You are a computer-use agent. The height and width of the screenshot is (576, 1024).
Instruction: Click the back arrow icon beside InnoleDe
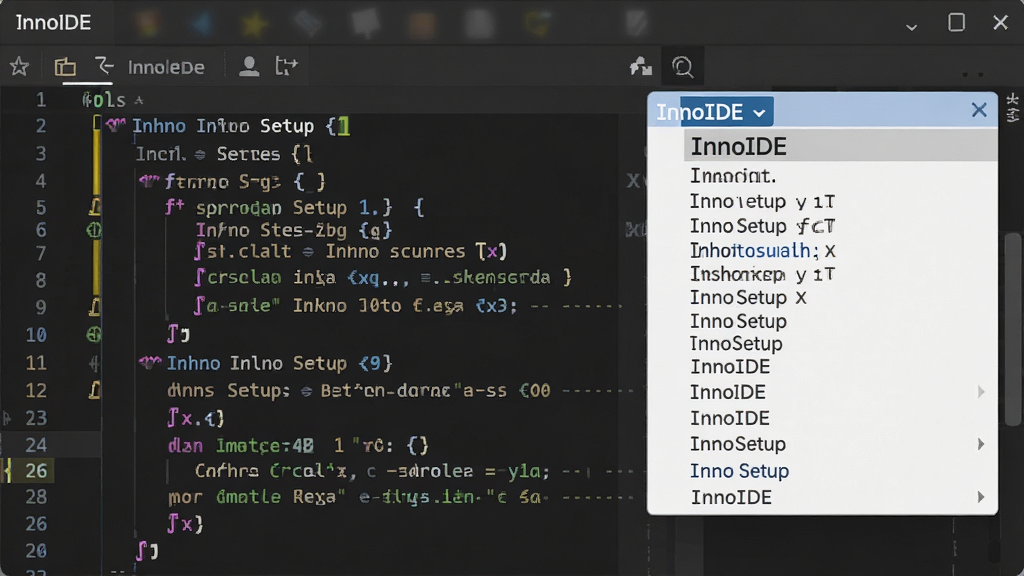pyautogui.click(x=104, y=65)
